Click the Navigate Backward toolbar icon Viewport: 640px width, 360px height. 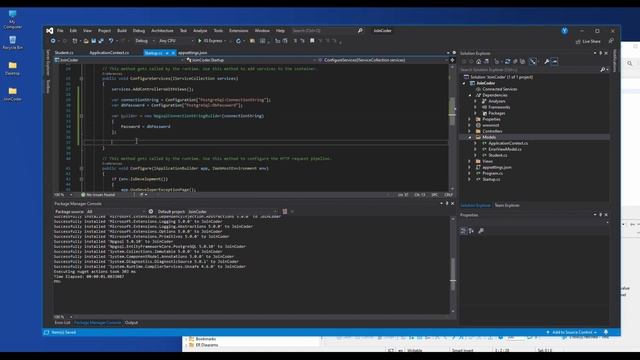tap(53, 41)
